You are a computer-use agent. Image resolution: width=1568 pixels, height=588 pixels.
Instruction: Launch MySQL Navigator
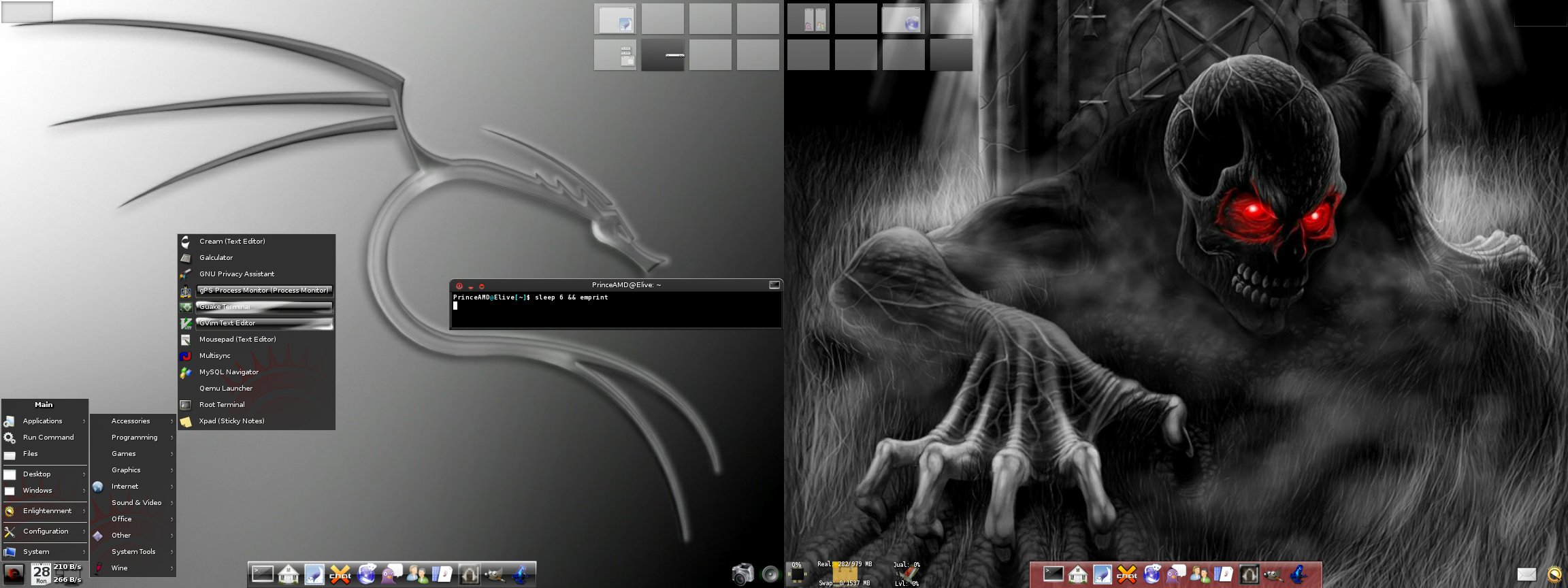pyautogui.click(x=257, y=372)
